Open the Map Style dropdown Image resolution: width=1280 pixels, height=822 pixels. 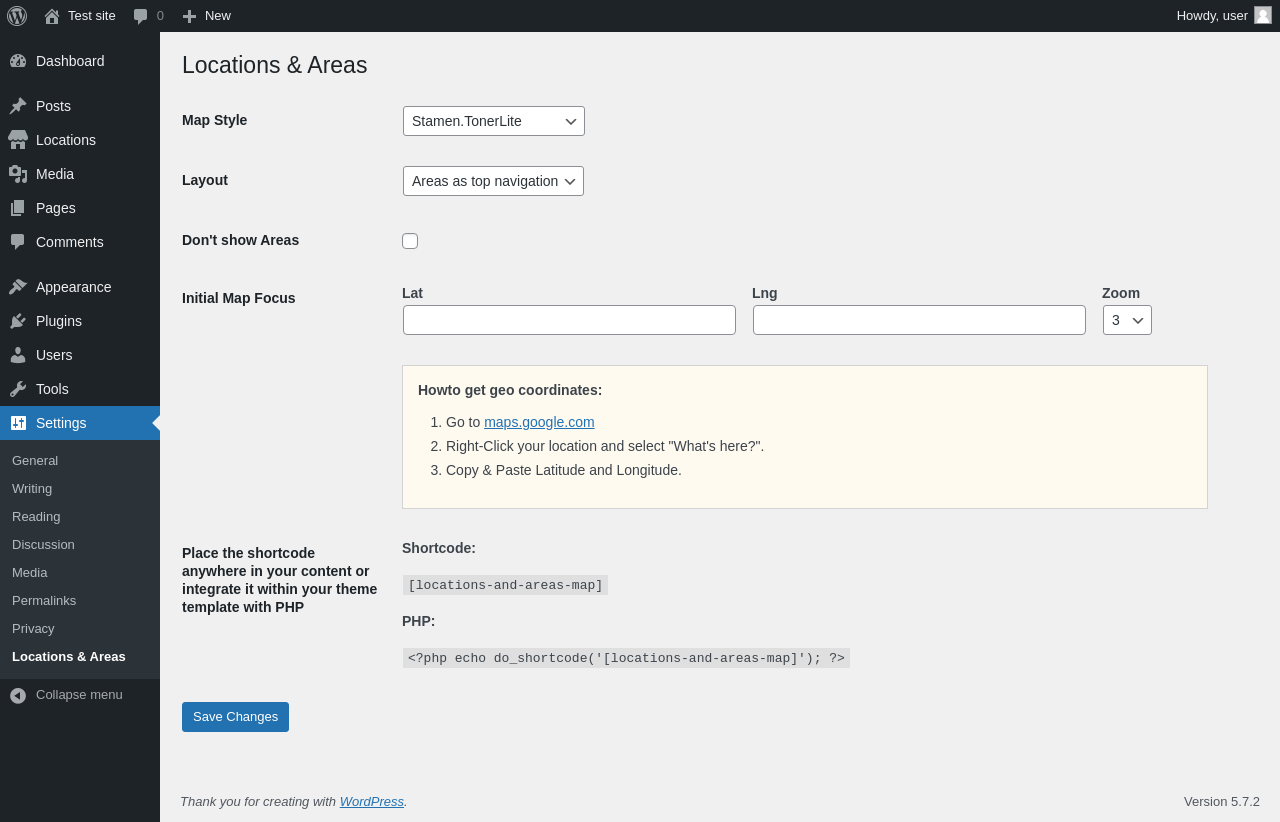494,121
